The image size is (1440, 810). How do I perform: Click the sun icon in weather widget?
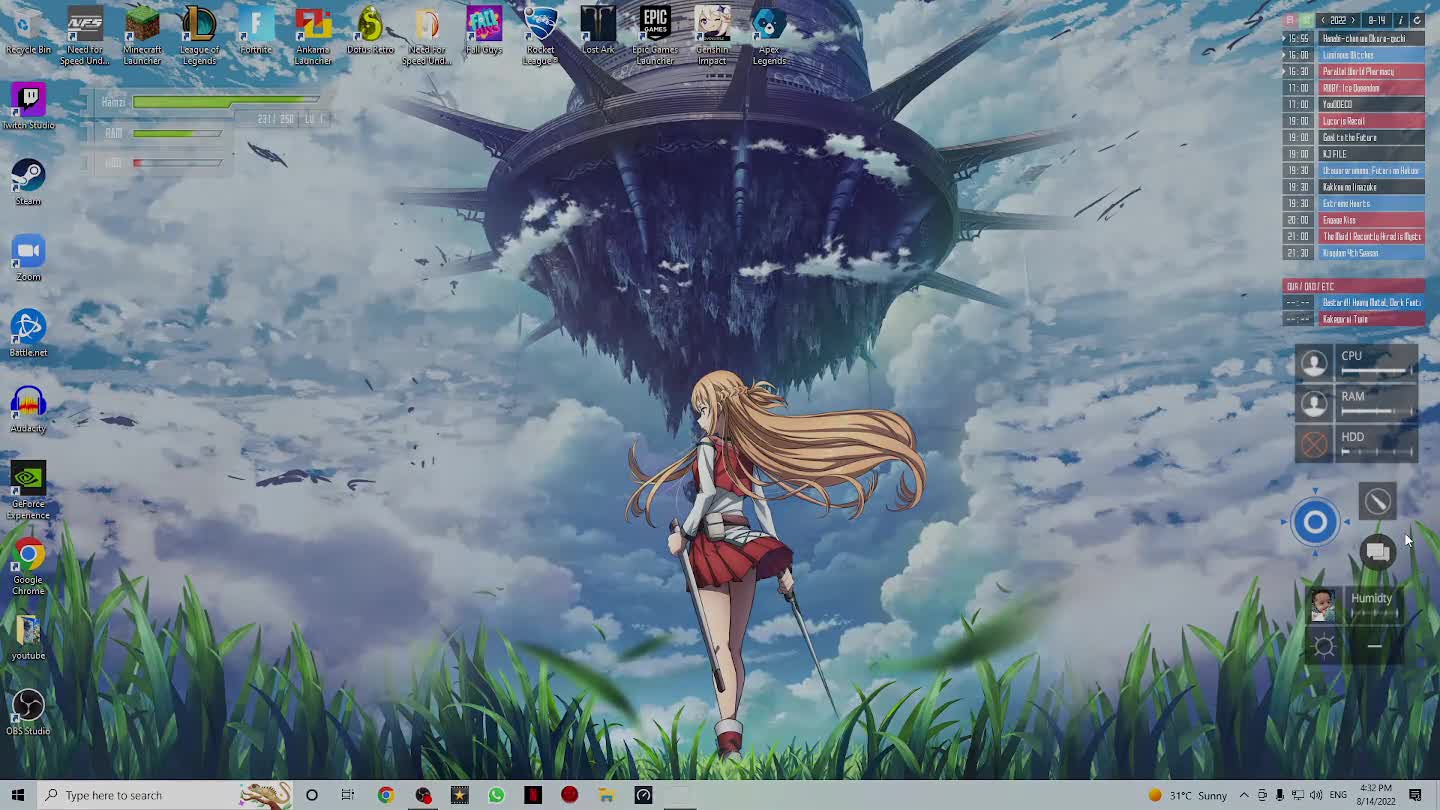(1324, 646)
